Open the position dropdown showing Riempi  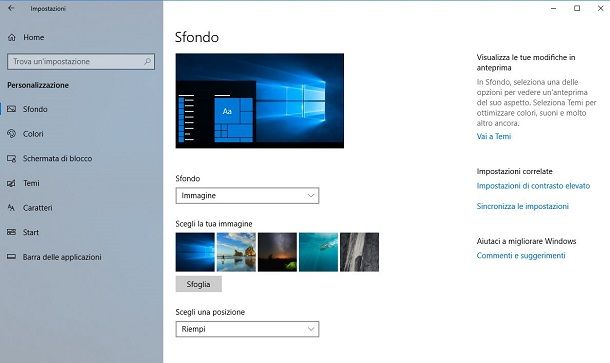pos(247,329)
